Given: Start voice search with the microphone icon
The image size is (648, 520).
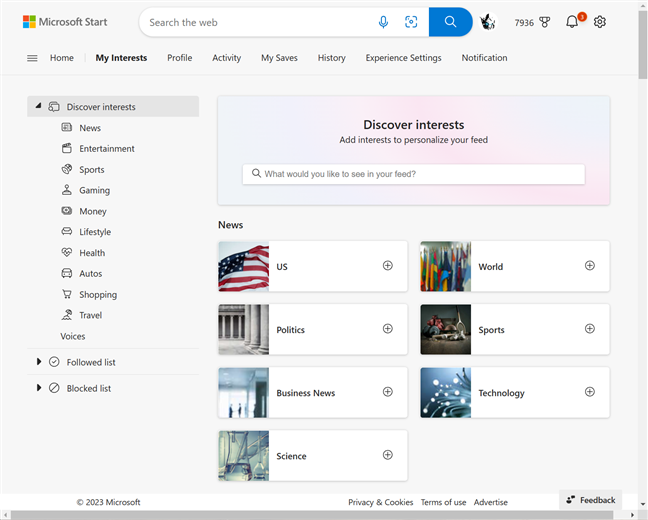Looking at the screenshot, I should point(383,22).
